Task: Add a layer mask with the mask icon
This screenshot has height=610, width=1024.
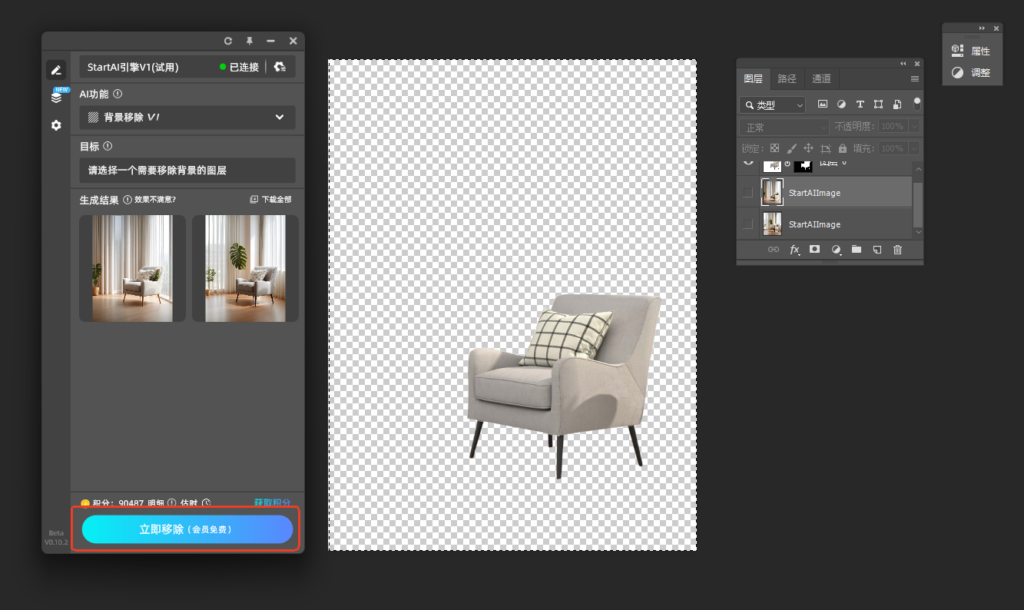Action: [814, 249]
